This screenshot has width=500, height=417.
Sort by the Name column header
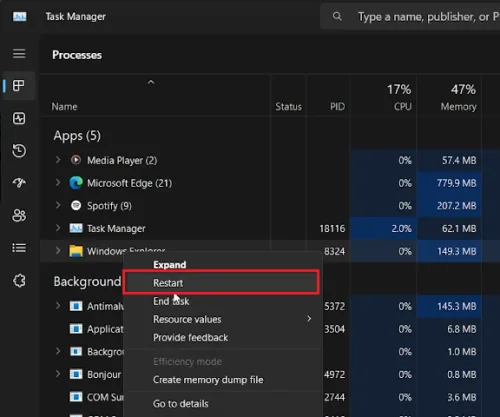coord(64,107)
